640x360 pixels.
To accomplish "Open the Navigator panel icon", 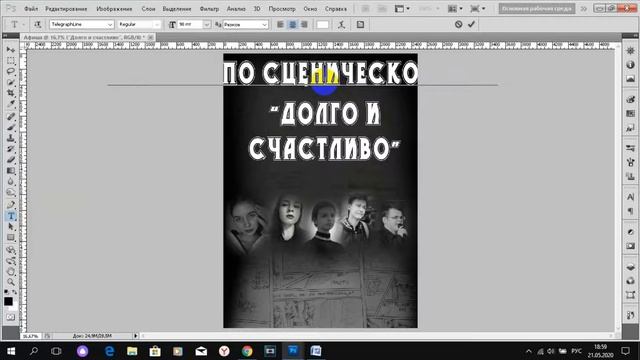I will (630, 51).
